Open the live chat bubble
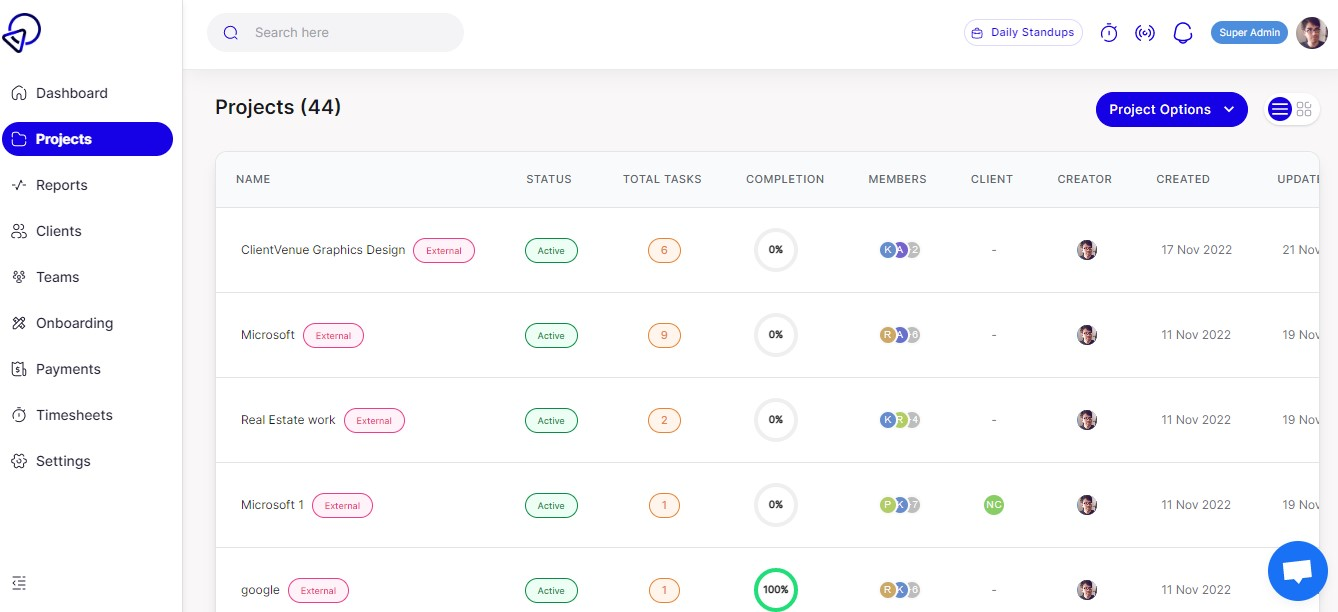 pos(1297,570)
